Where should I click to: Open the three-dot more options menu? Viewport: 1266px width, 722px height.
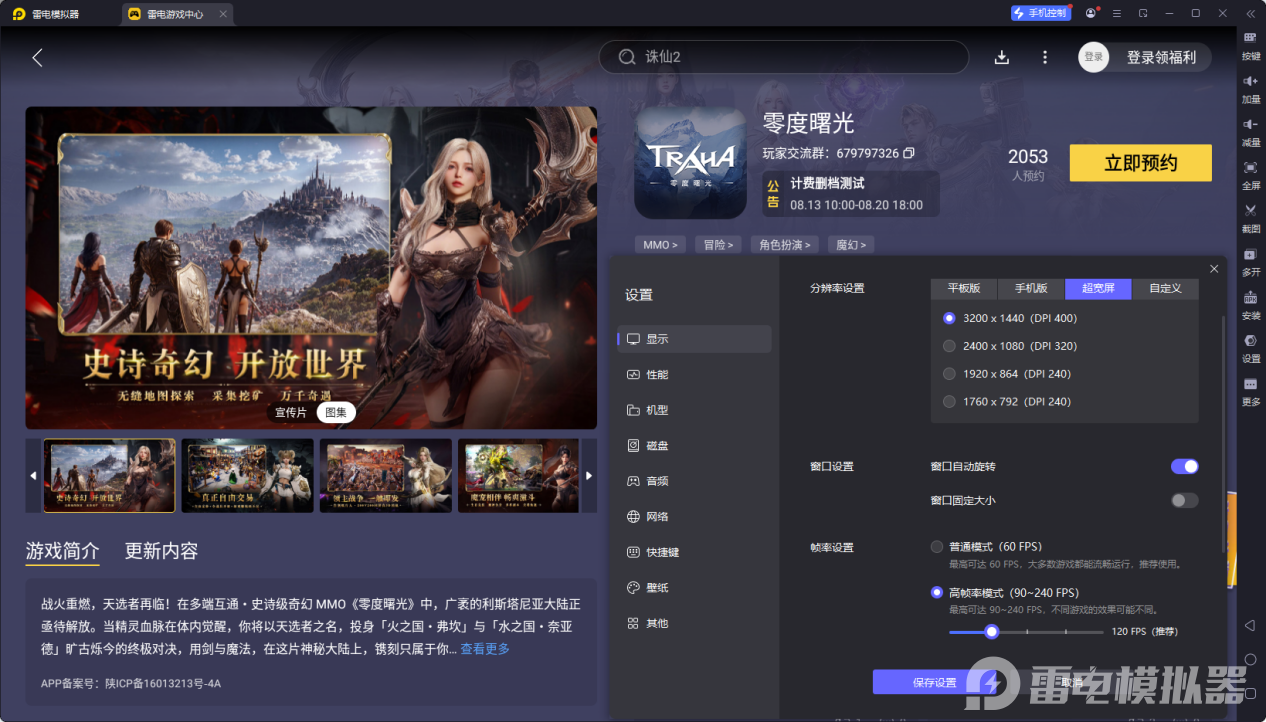point(1045,57)
